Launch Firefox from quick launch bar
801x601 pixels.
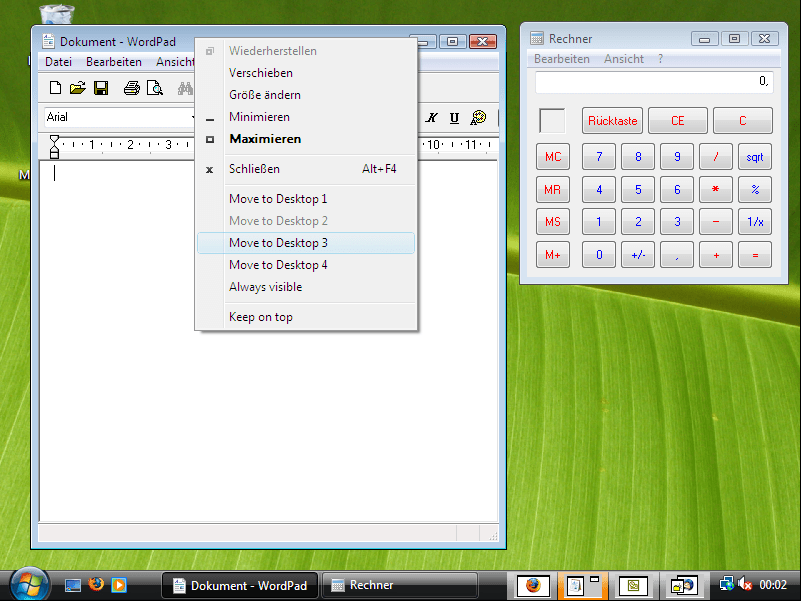[96, 584]
